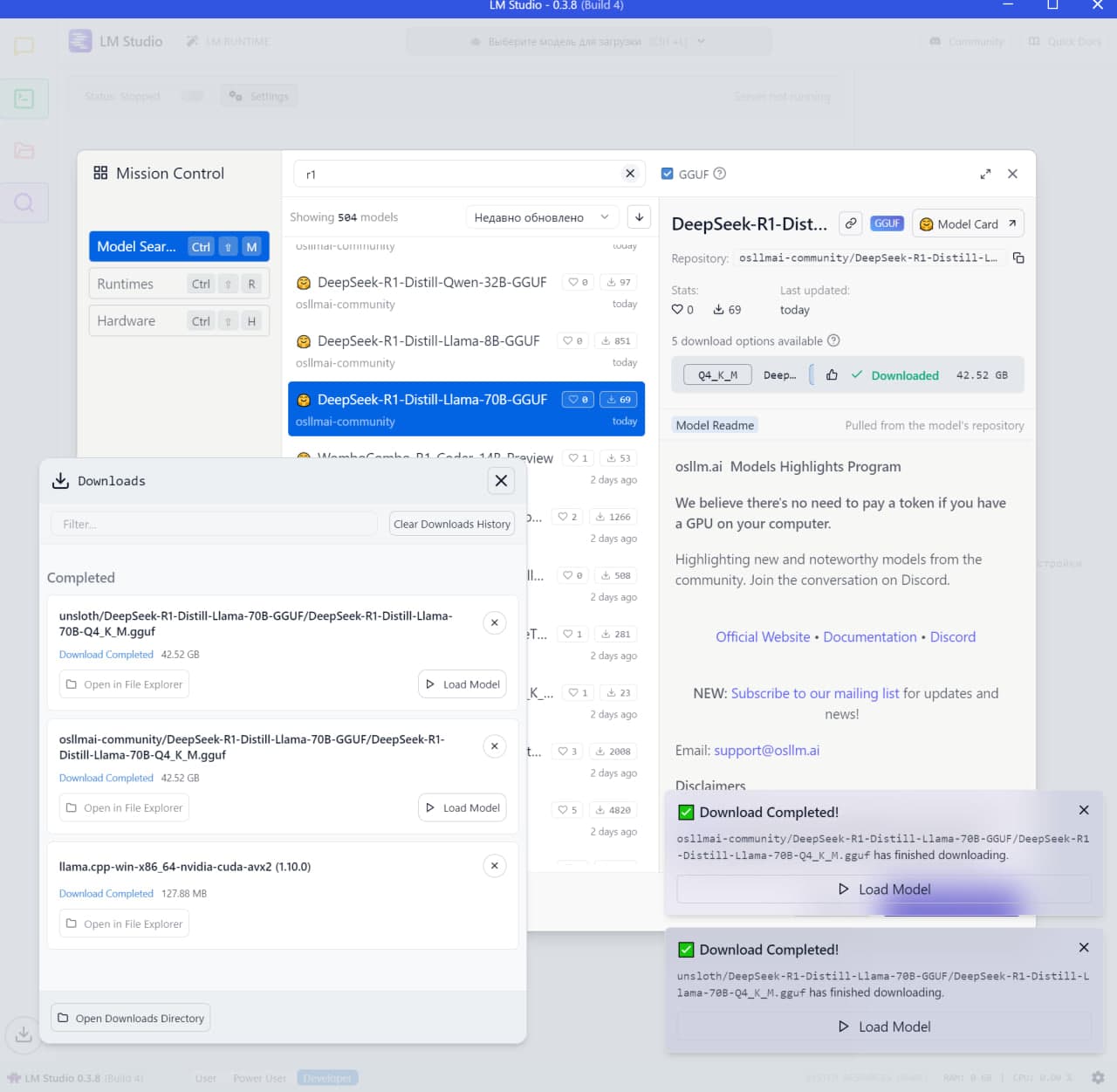Open the Model Card page
The image size is (1117, 1092).
tap(968, 224)
